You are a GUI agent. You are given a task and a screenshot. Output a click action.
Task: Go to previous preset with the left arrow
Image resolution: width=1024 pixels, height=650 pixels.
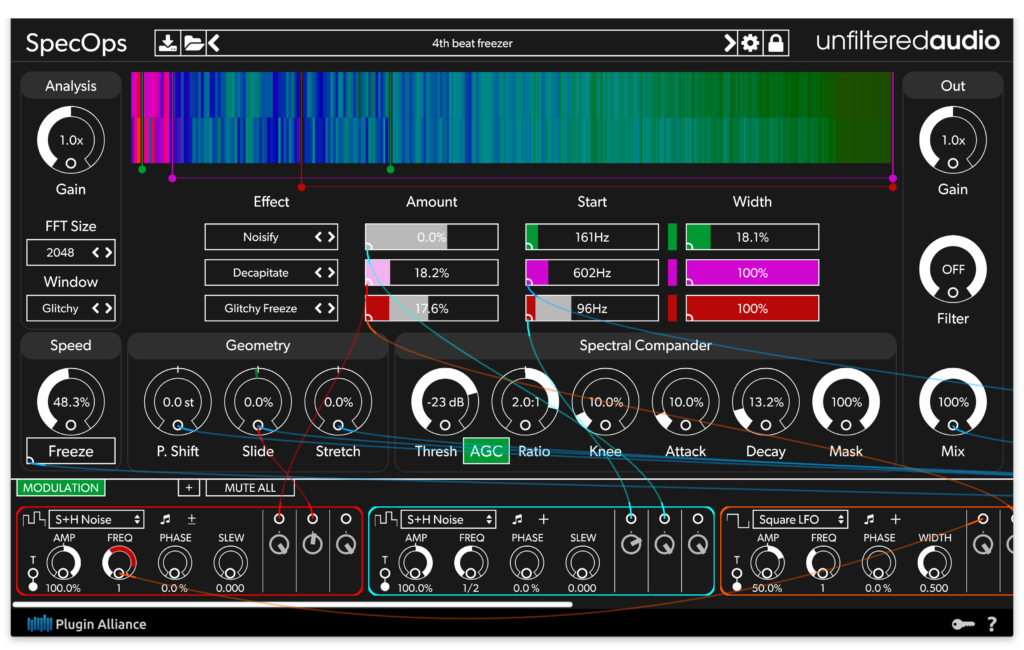pyautogui.click(x=212, y=43)
